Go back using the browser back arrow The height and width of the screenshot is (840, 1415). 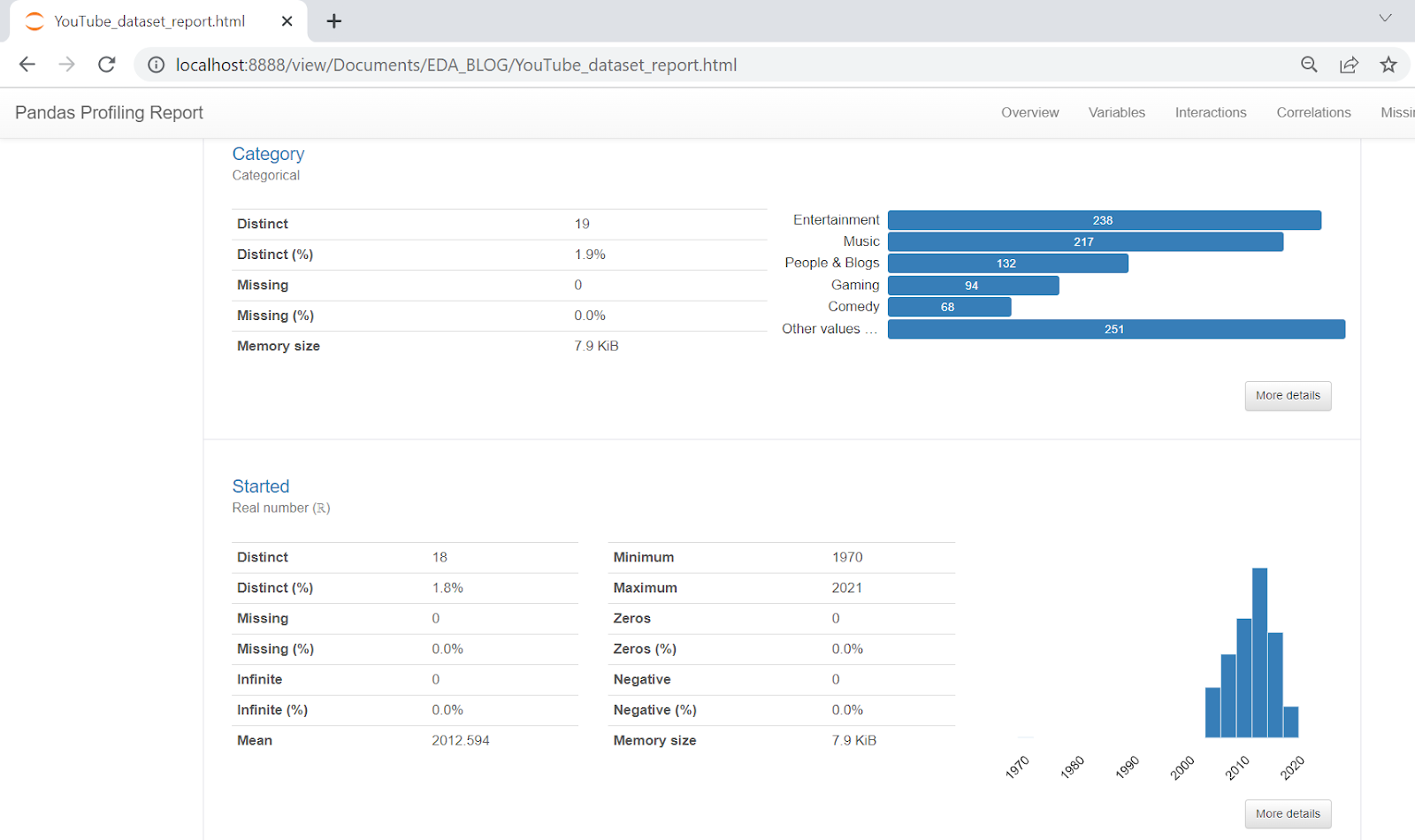27,65
